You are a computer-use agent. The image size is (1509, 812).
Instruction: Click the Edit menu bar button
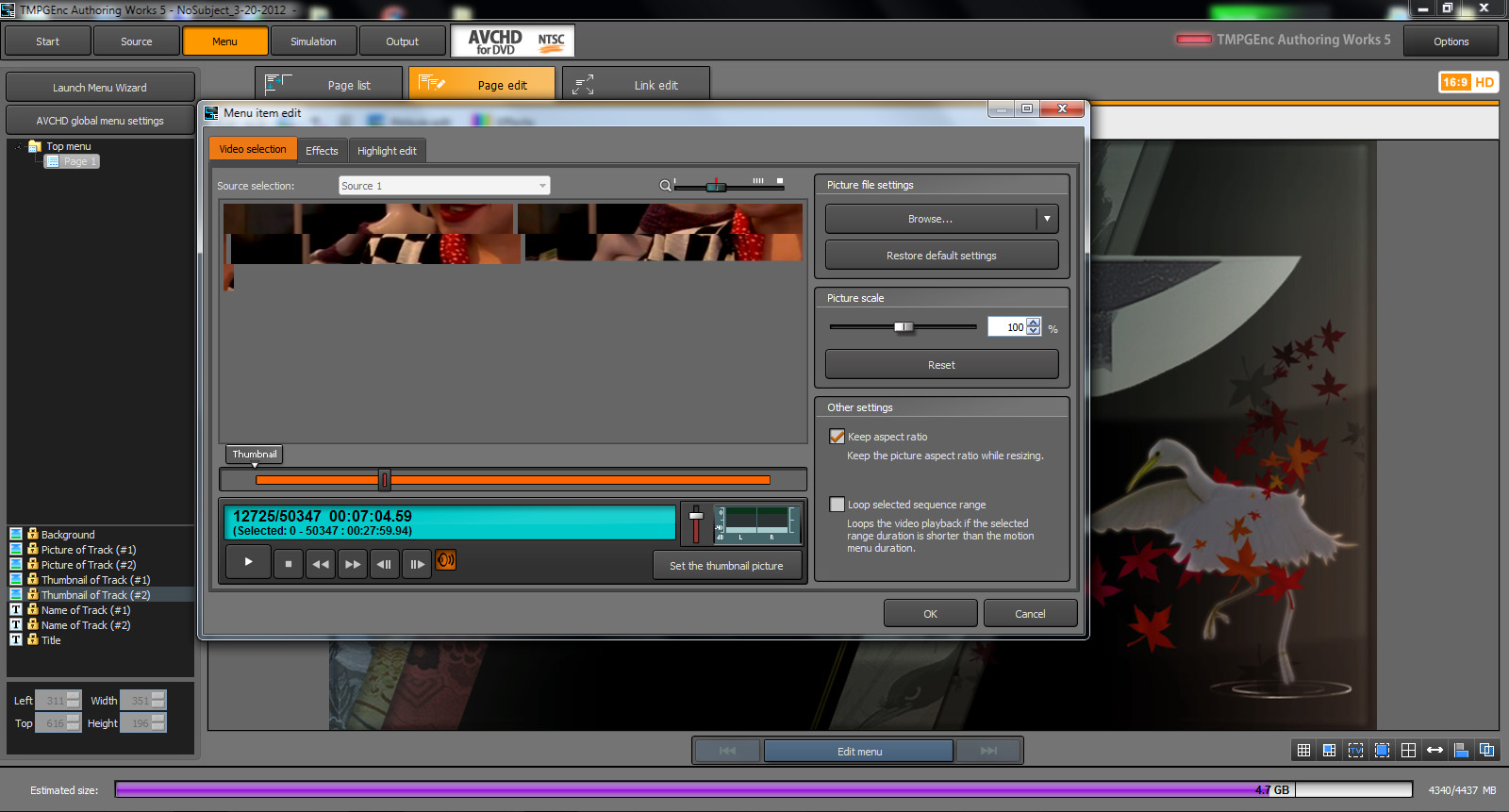click(x=859, y=752)
